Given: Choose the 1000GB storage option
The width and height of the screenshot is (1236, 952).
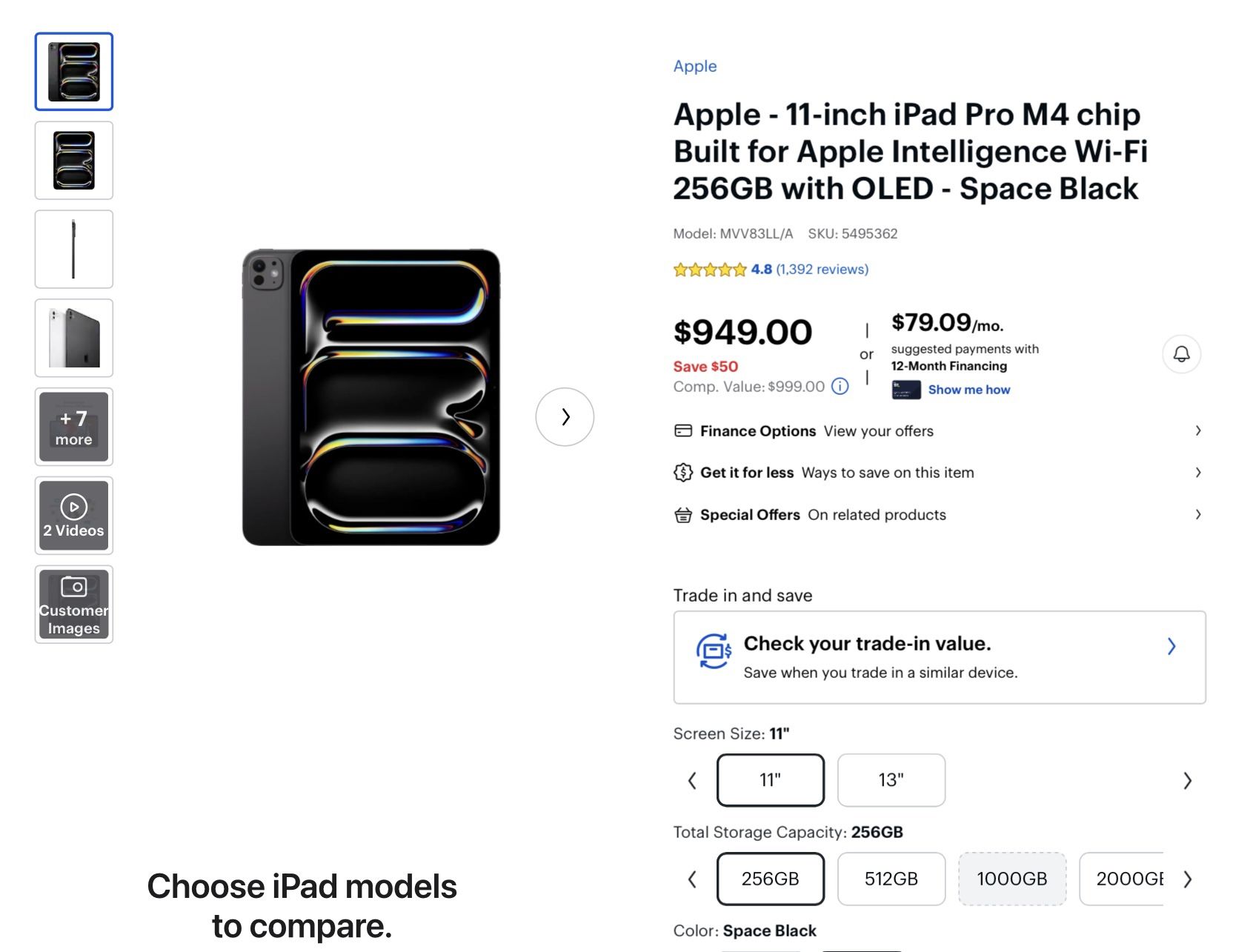Looking at the screenshot, I should click(1011, 879).
